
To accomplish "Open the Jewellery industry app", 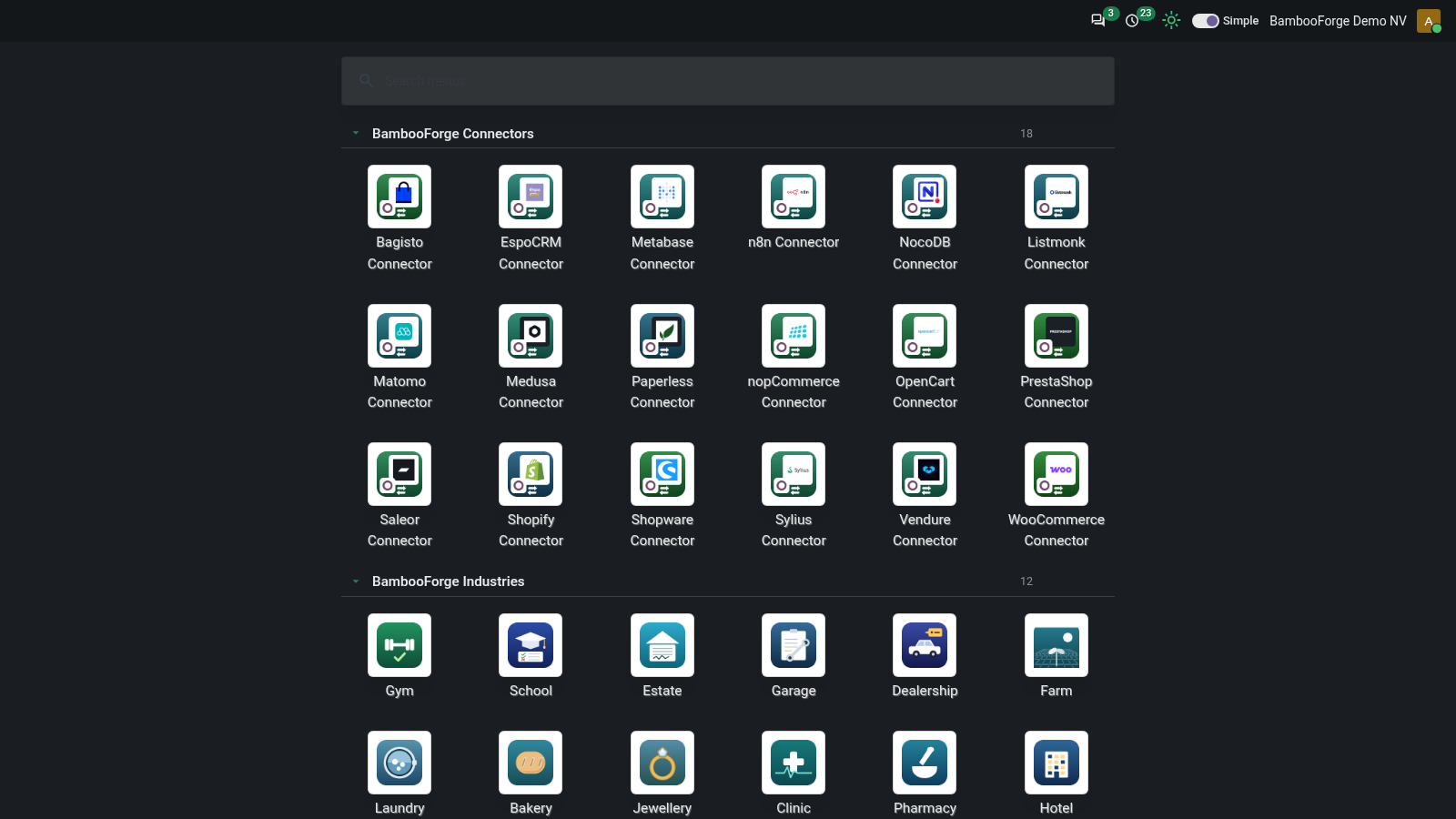I will 662,763.
